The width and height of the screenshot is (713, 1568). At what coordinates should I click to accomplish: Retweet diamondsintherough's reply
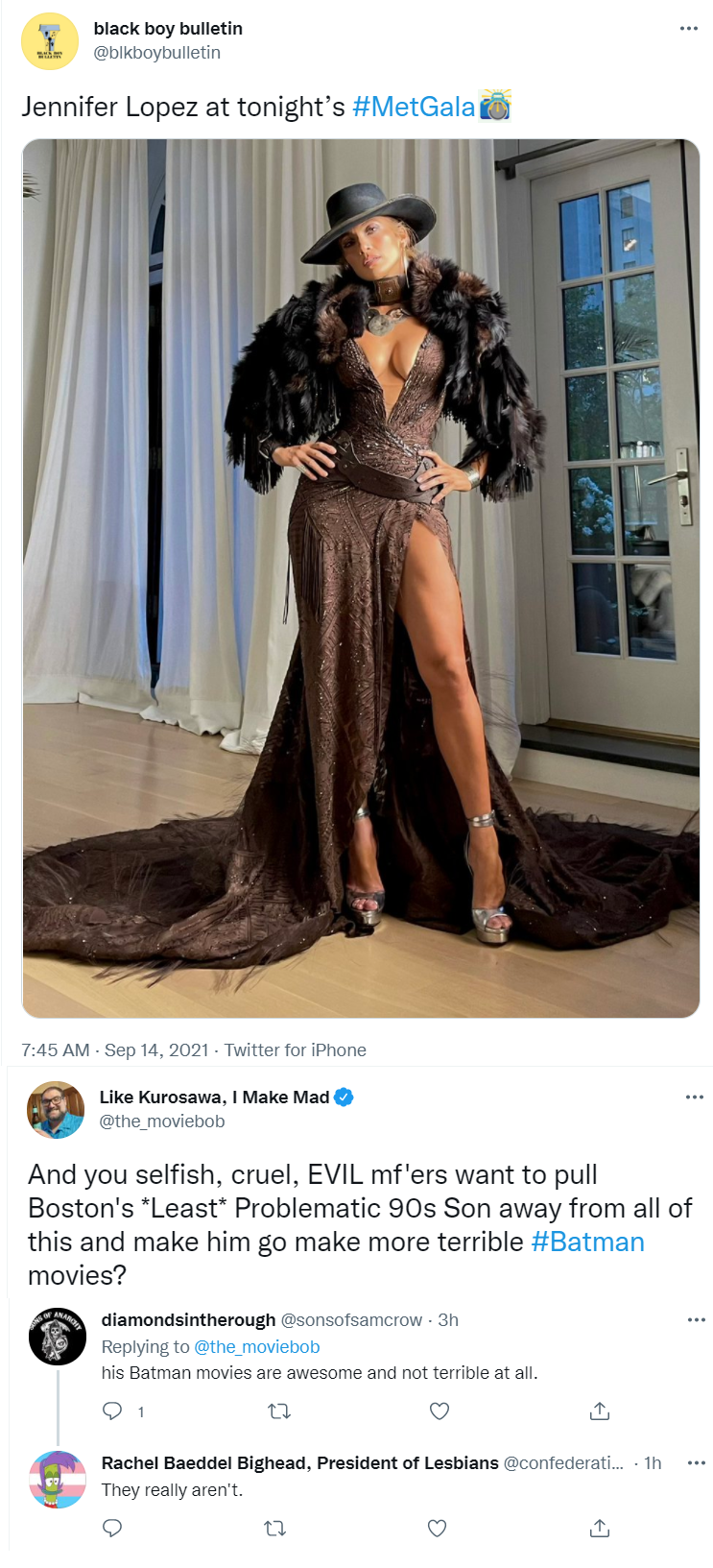click(x=278, y=1411)
